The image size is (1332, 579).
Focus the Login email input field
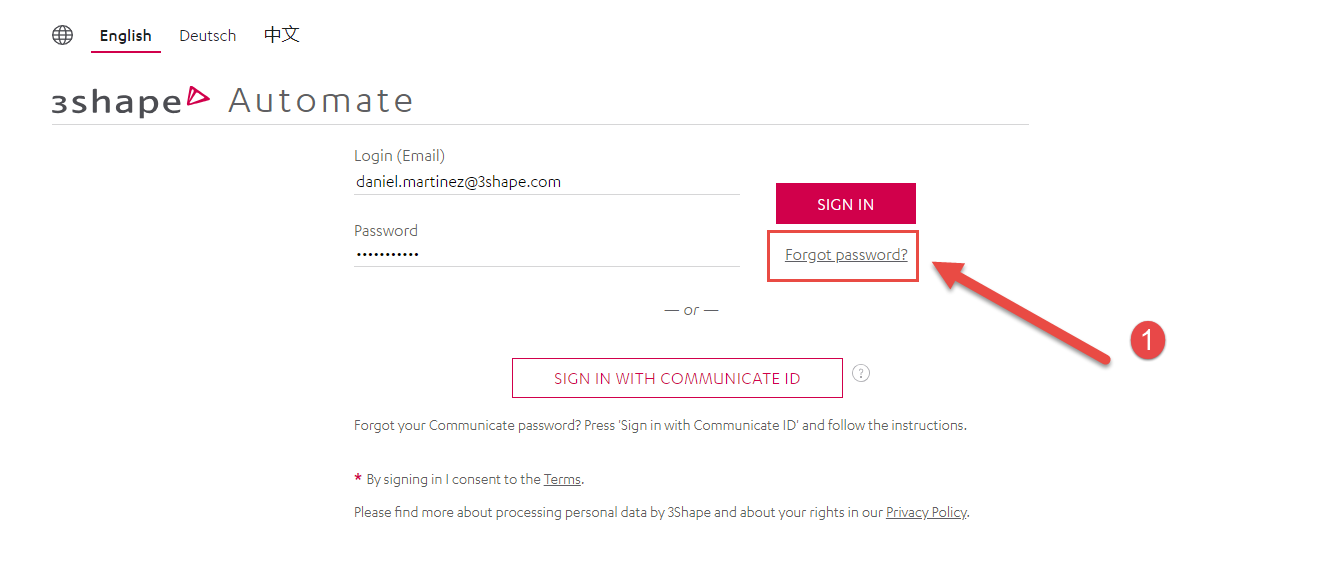point(546,182)
